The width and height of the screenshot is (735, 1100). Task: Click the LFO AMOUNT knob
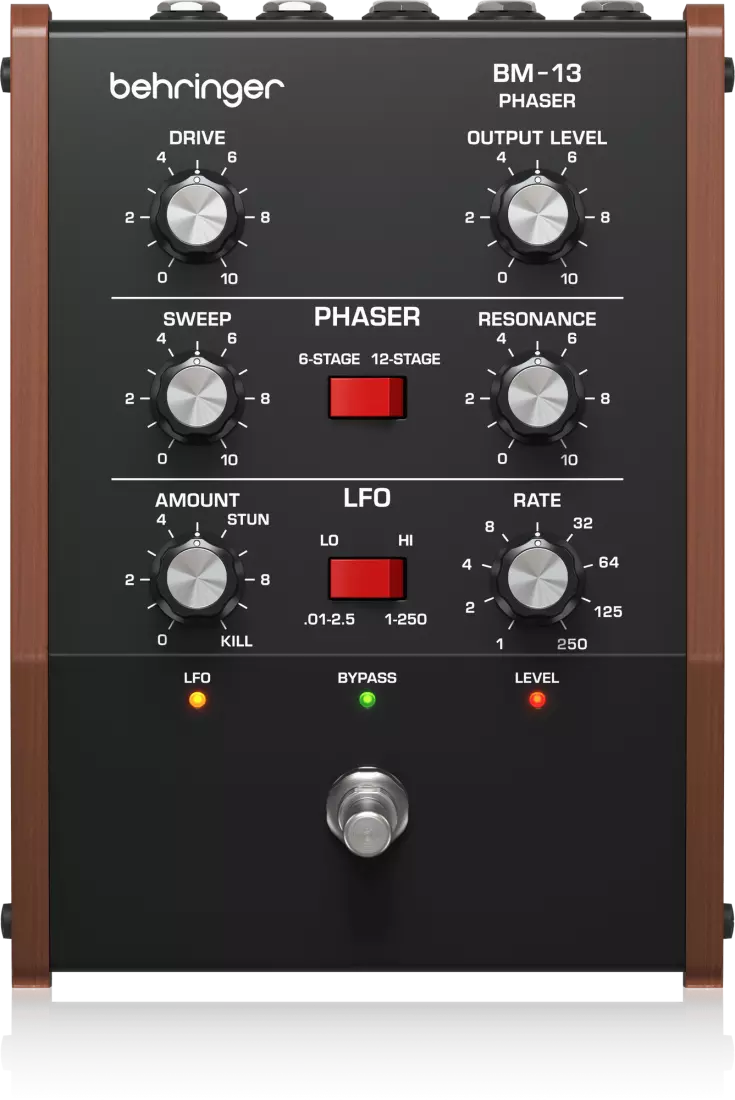point(197,579)
